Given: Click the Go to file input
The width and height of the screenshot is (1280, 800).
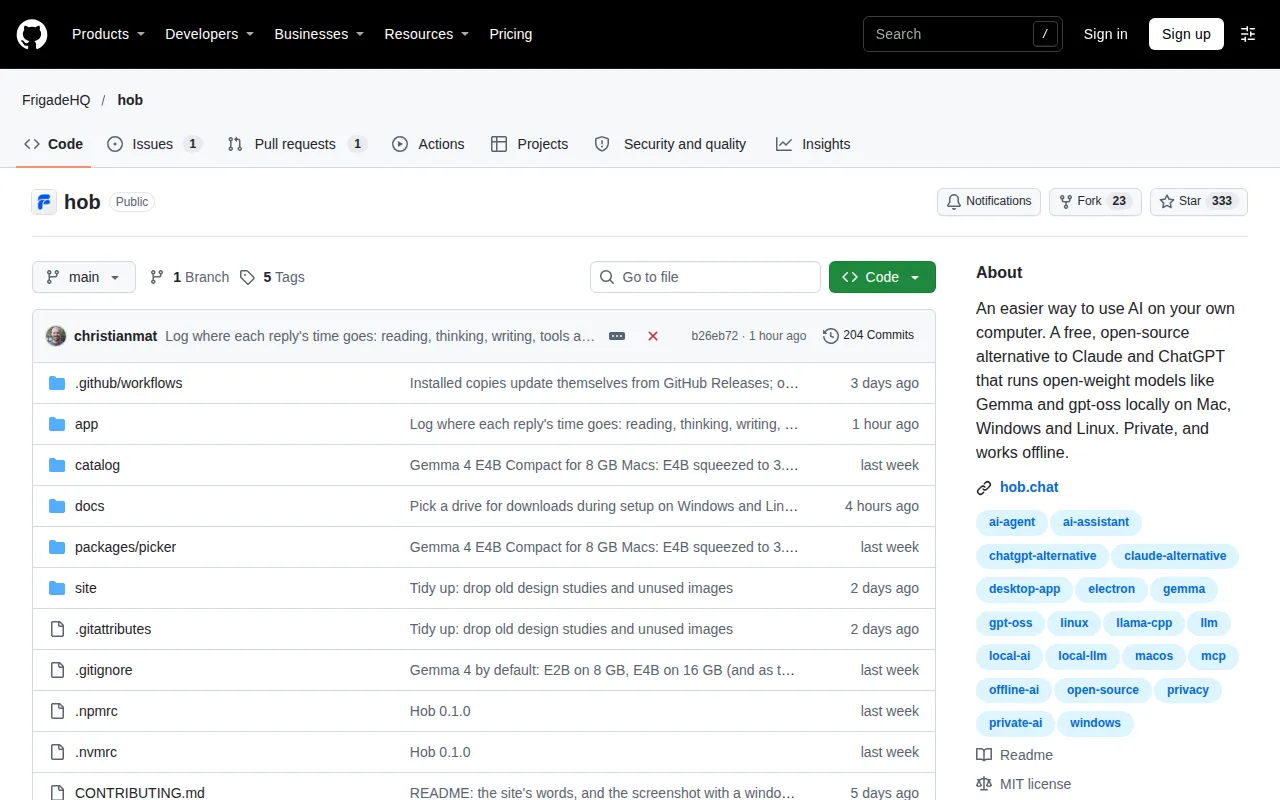Looking at the screenshot, I should click(705, 277).
